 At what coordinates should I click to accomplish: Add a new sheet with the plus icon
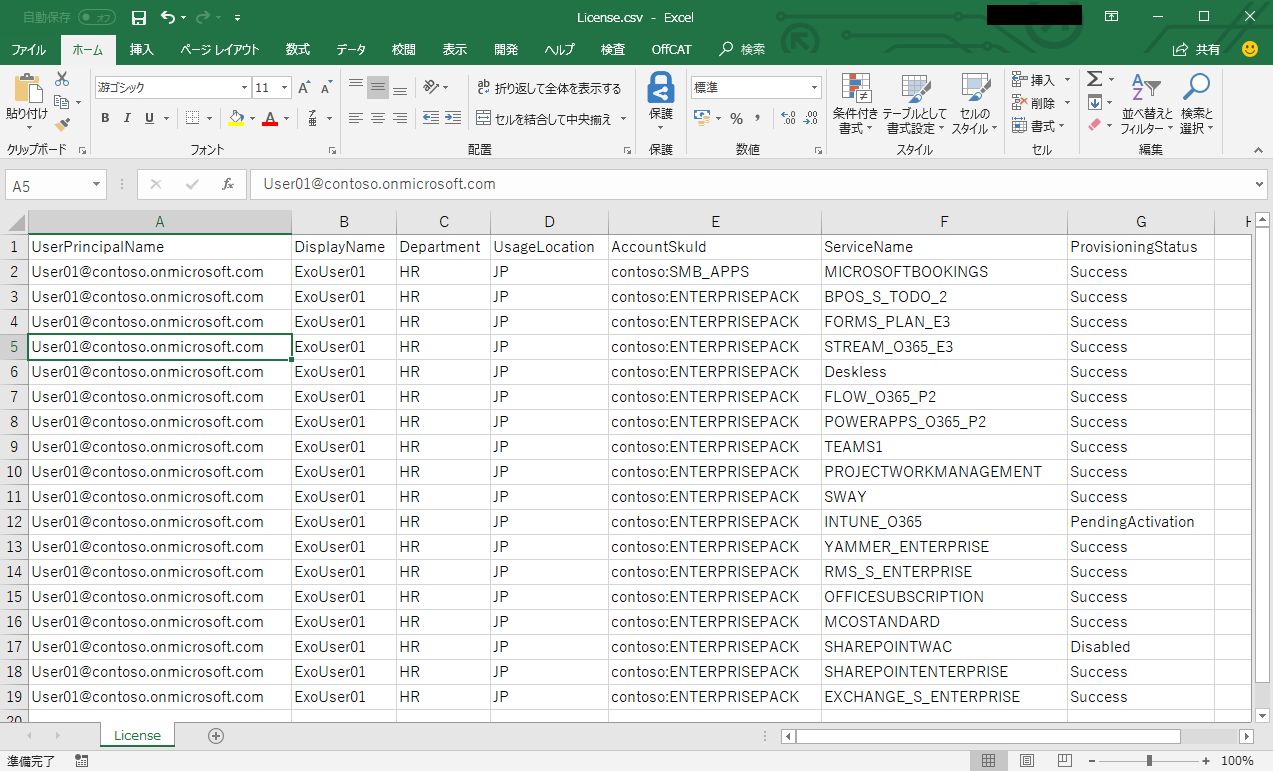coord(215,736)
